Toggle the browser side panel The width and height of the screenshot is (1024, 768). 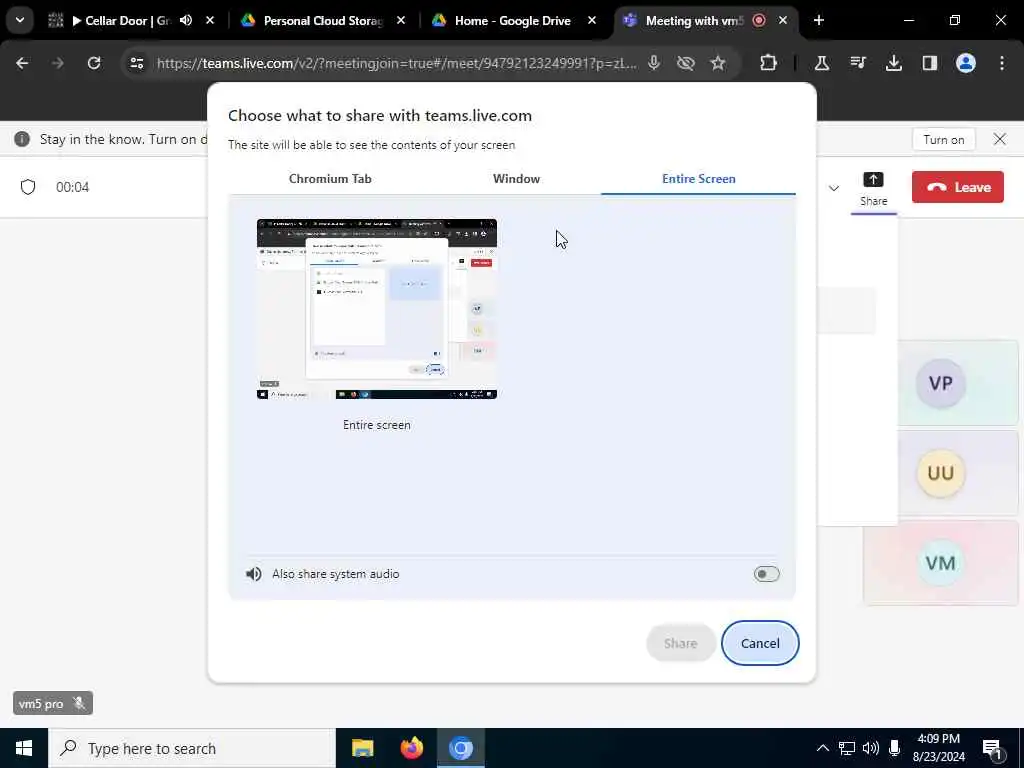tap(929, 63)
